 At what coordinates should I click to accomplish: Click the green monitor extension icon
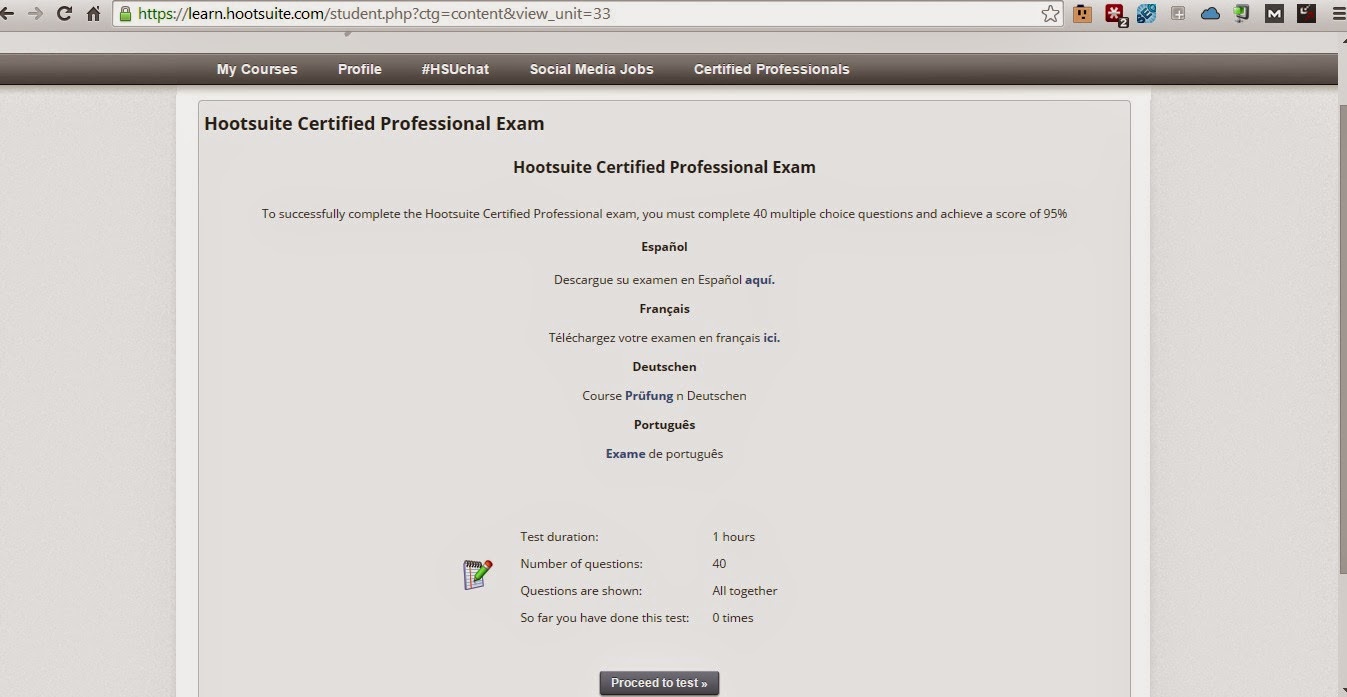1242,14
